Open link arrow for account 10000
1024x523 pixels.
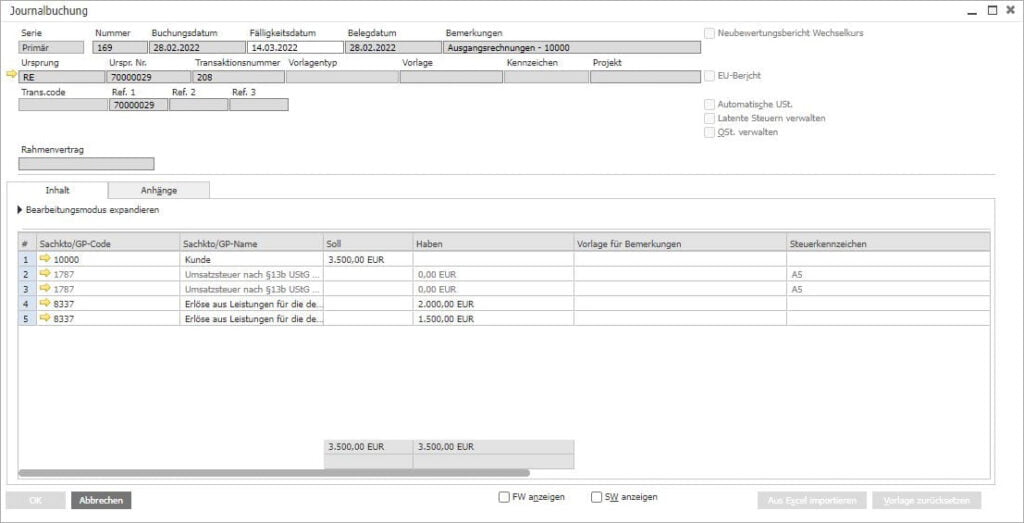[45, 259]
